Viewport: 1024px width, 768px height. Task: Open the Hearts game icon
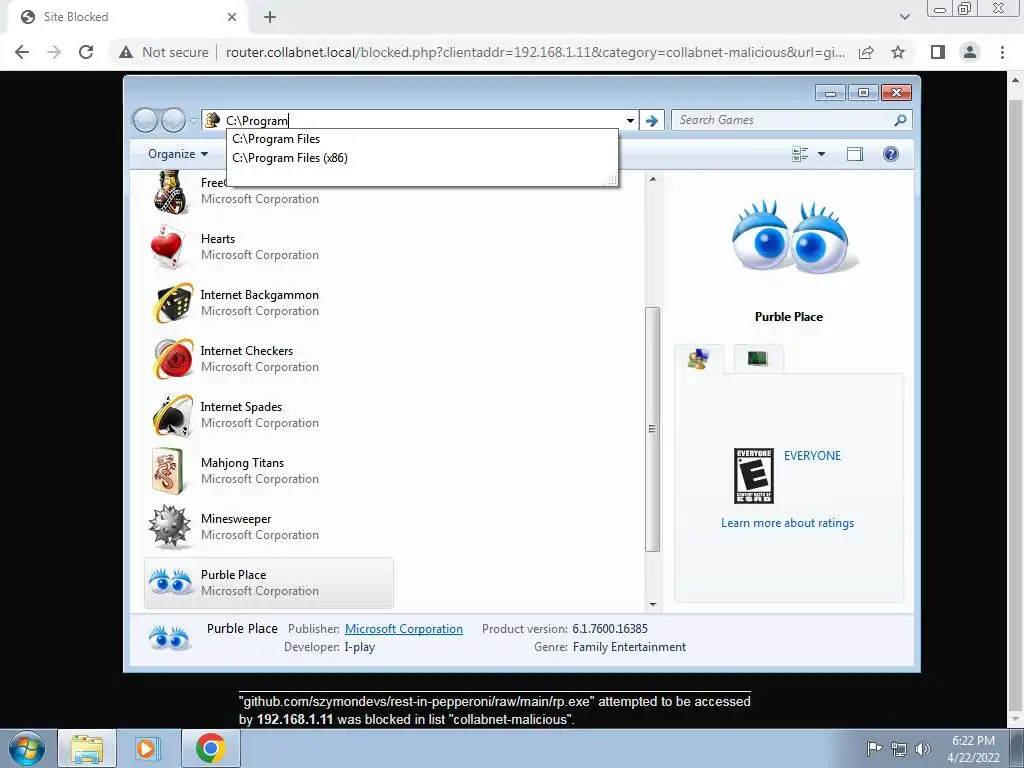tap(170, 248)
